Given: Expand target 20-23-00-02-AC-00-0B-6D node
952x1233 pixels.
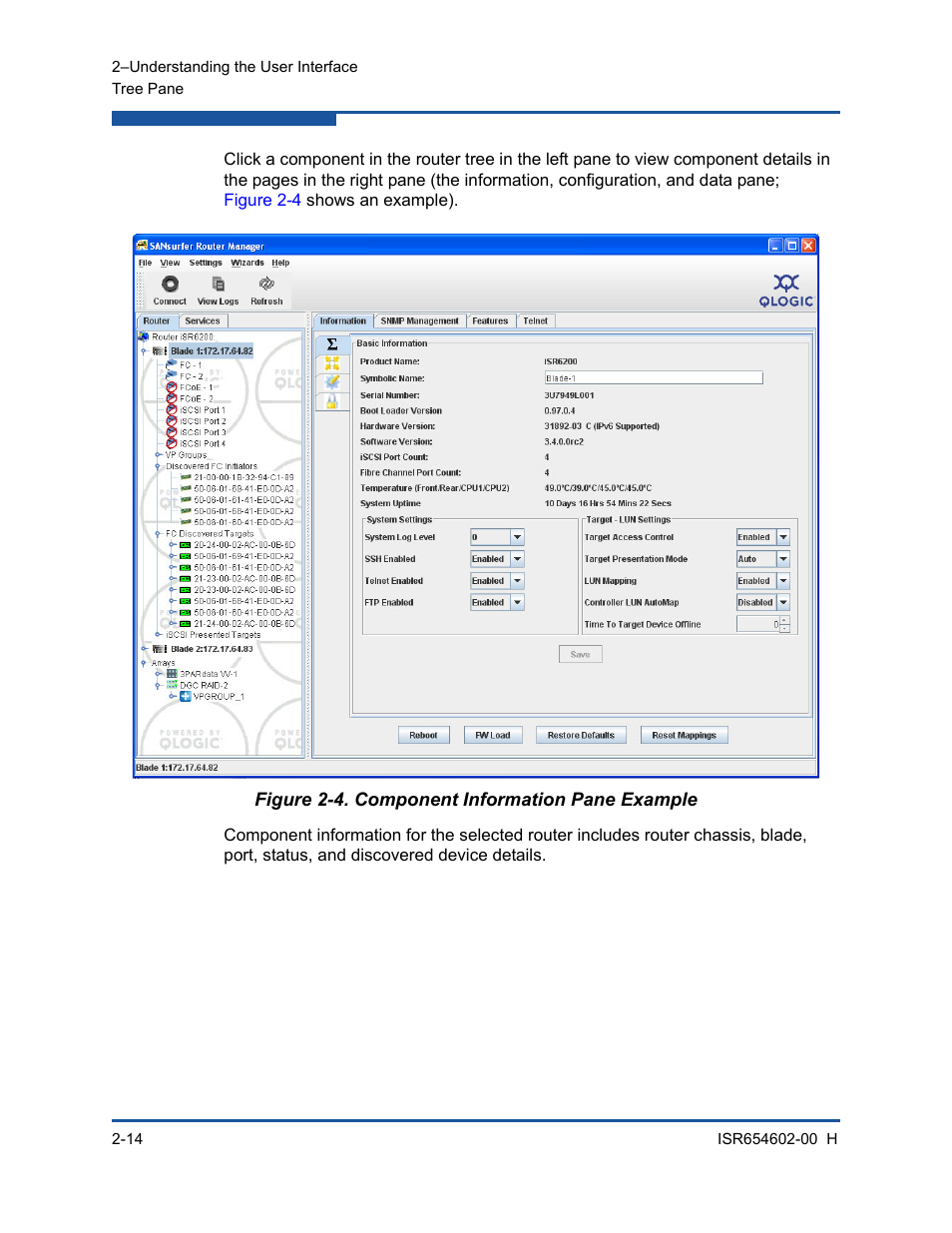Looking at the screenshot, I should click(x=173, y=590).
